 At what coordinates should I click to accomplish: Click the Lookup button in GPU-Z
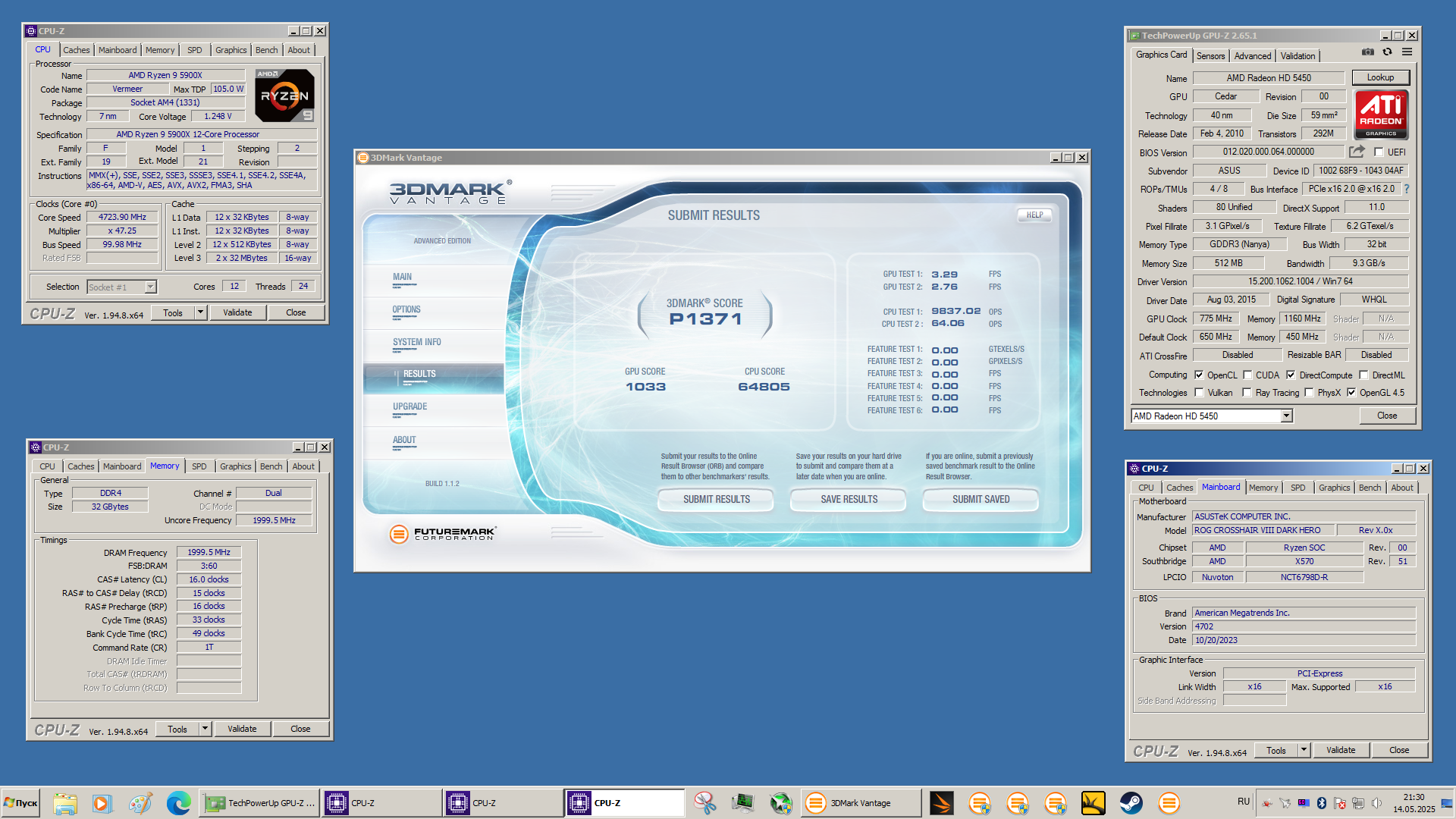click(1380, 77)
